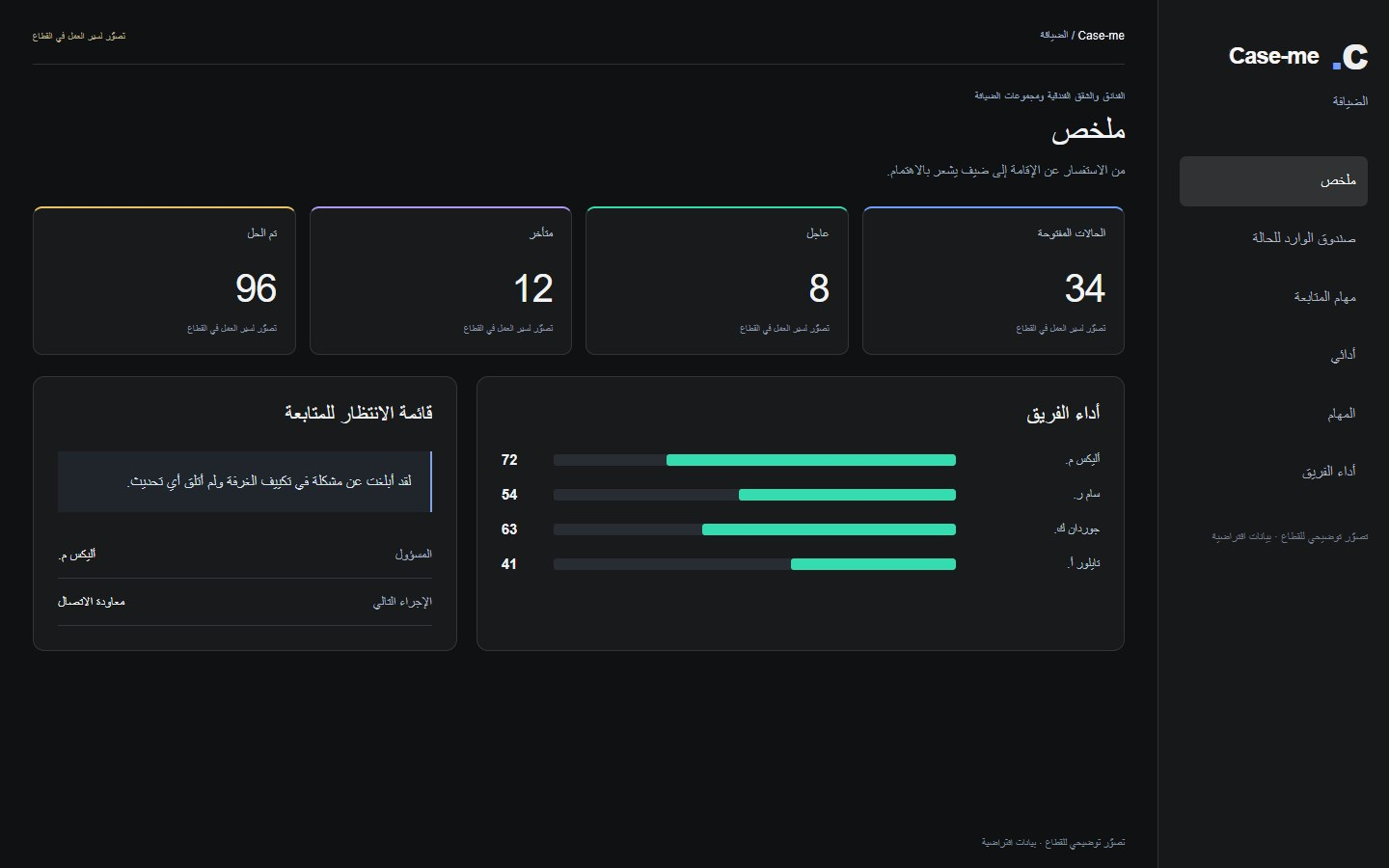Click the Case-me breadcrumb
1389x868 pixels.
tap(1101, 36)
